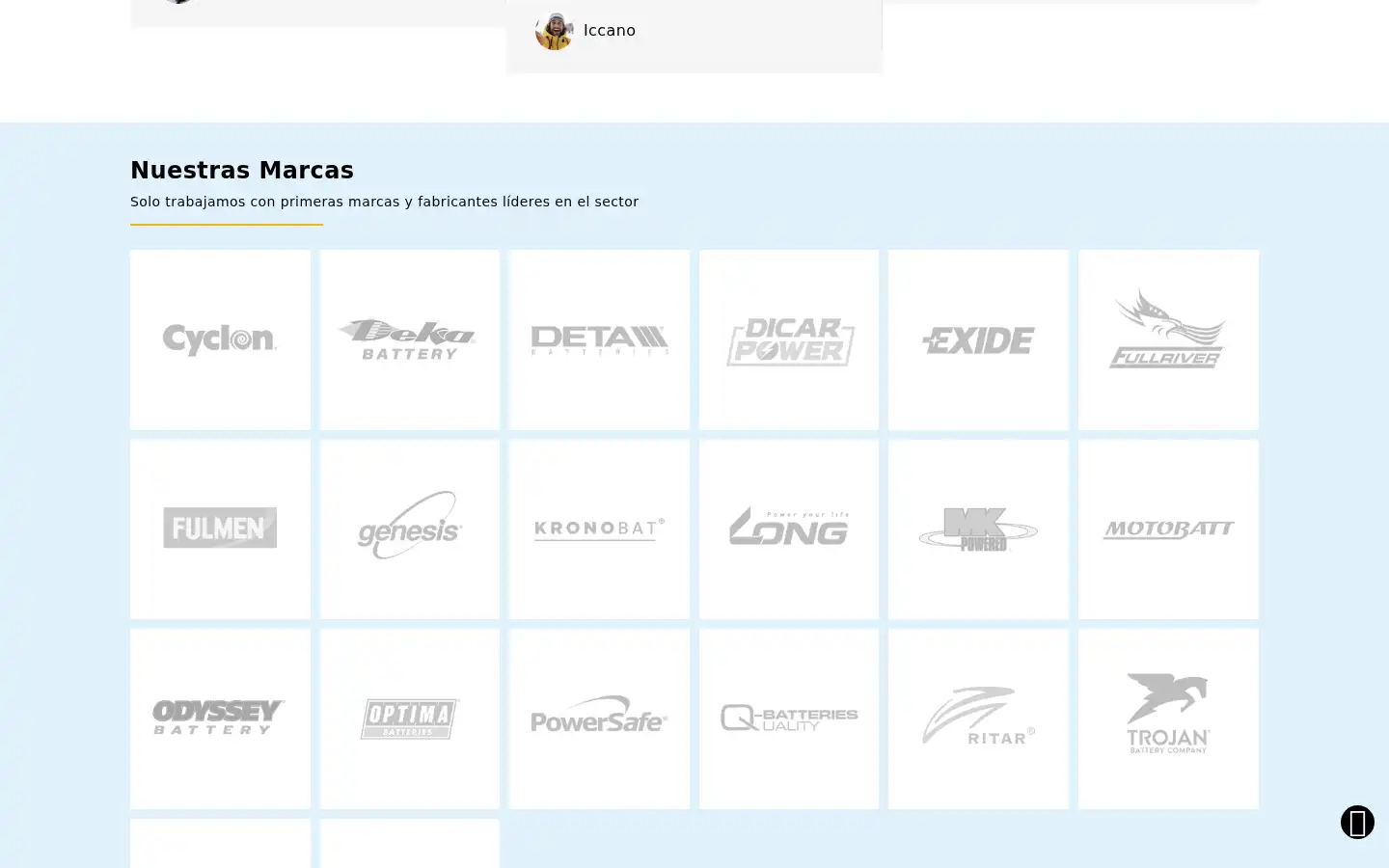Select the Fullriver brand logo
Viewport: 1389px width, 868px height.
(1168, 339)
